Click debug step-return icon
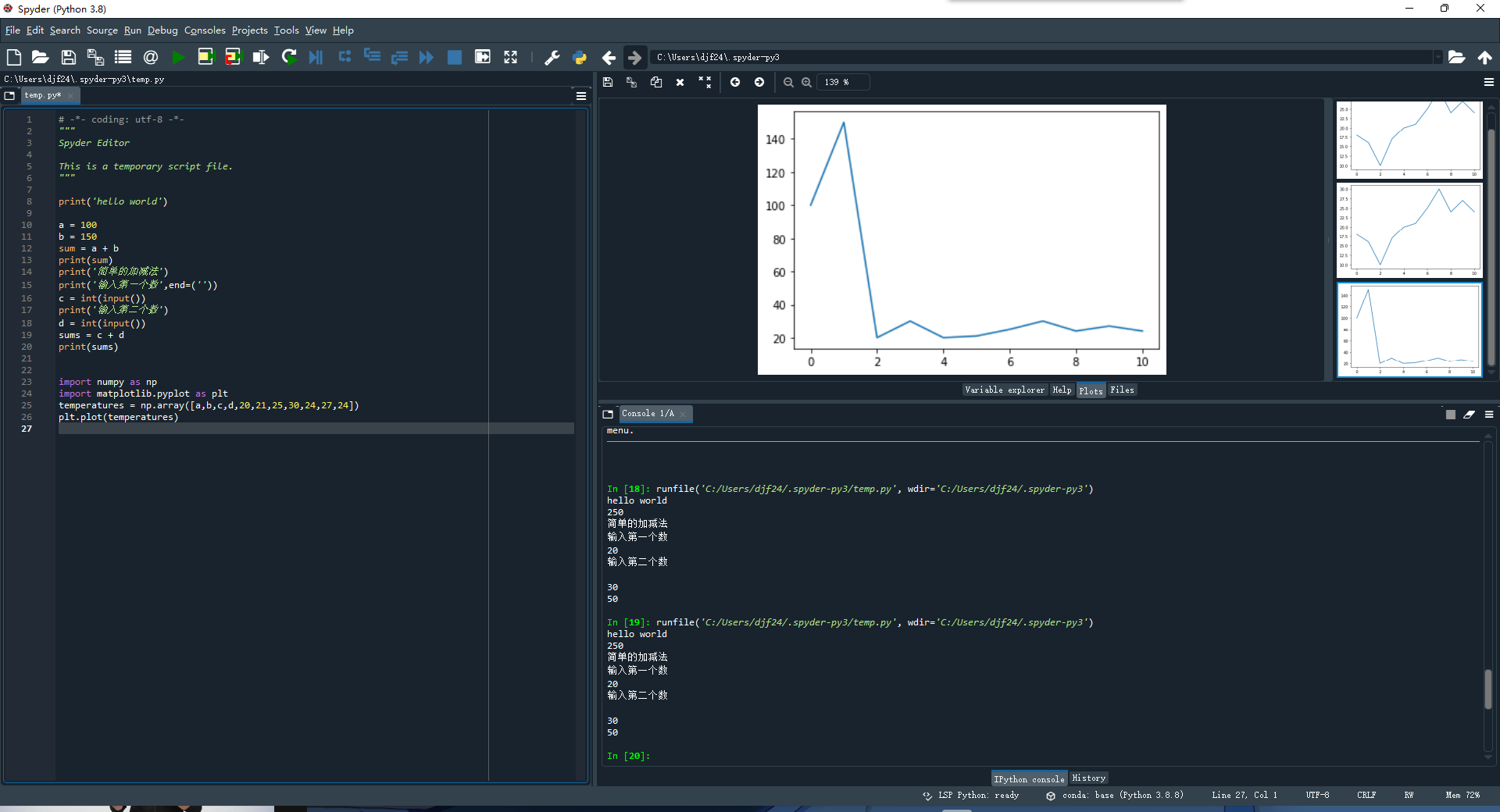The image size is (1500, 812). click(399, 57)
